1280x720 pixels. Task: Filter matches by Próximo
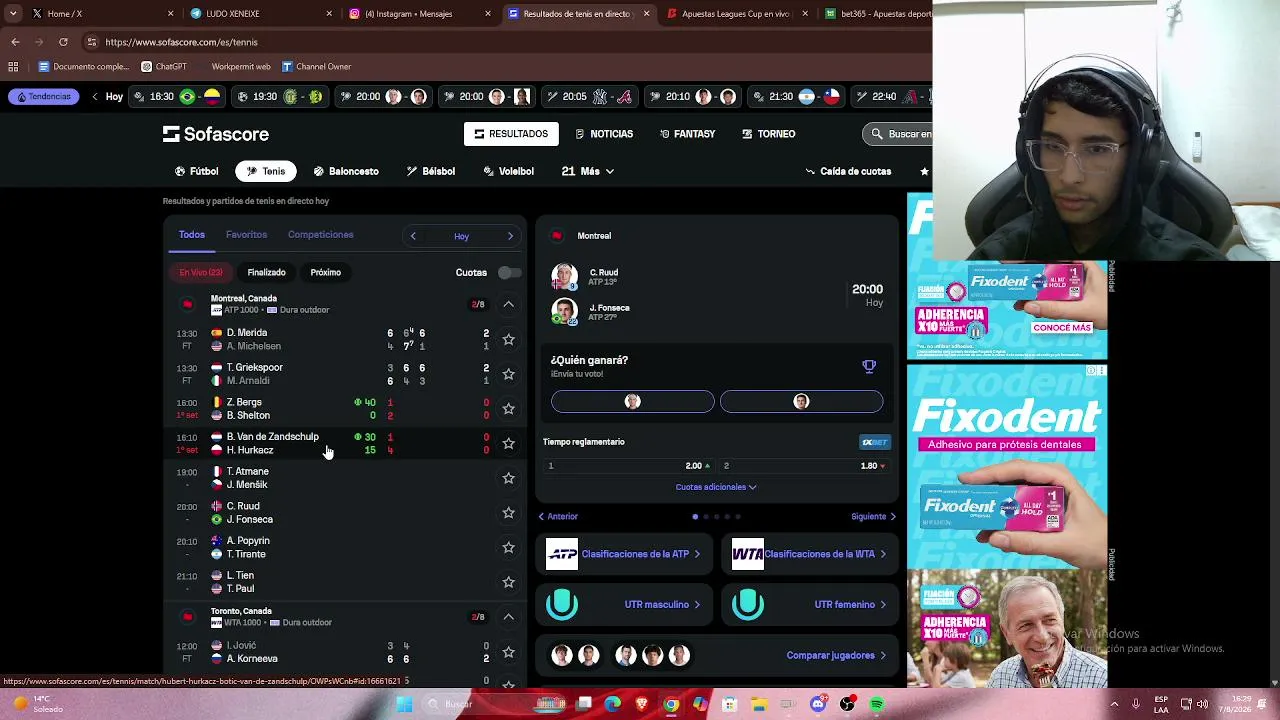point(326,272)
